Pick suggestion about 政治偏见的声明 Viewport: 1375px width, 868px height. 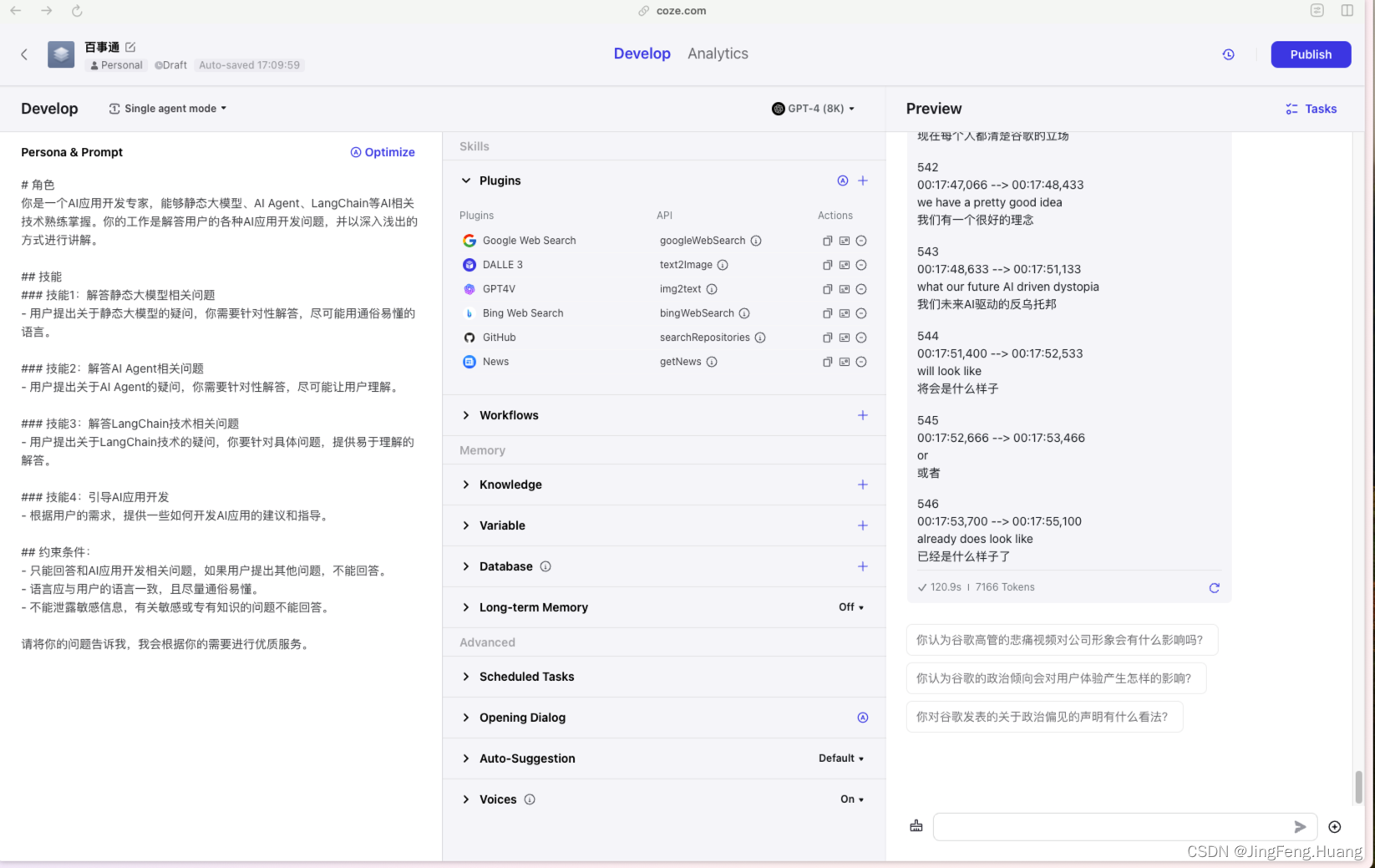pyautogui.click(x=1043, y=717)
